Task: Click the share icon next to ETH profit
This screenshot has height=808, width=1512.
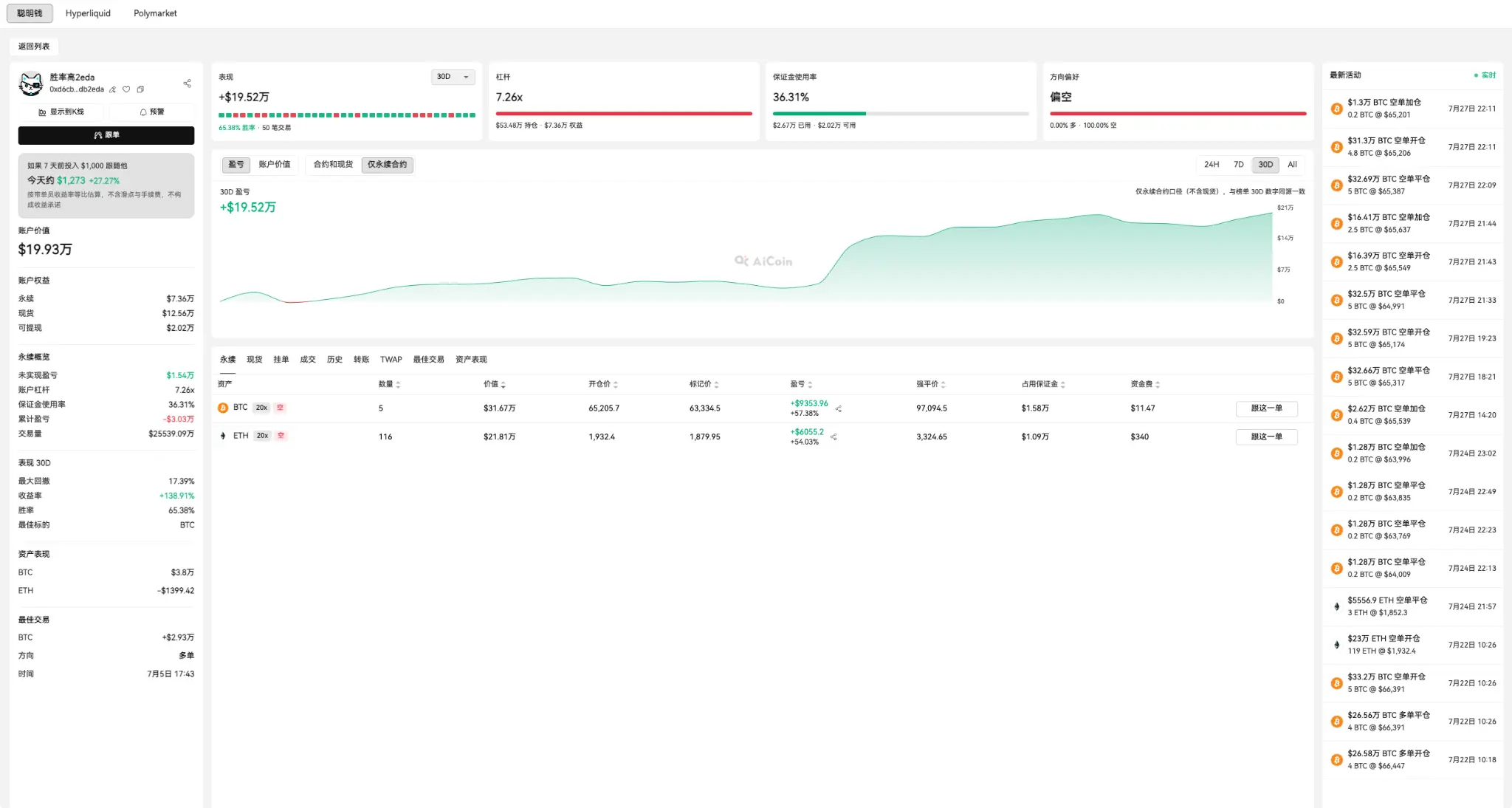Action: pyautogui.click(x=834, y=437)
